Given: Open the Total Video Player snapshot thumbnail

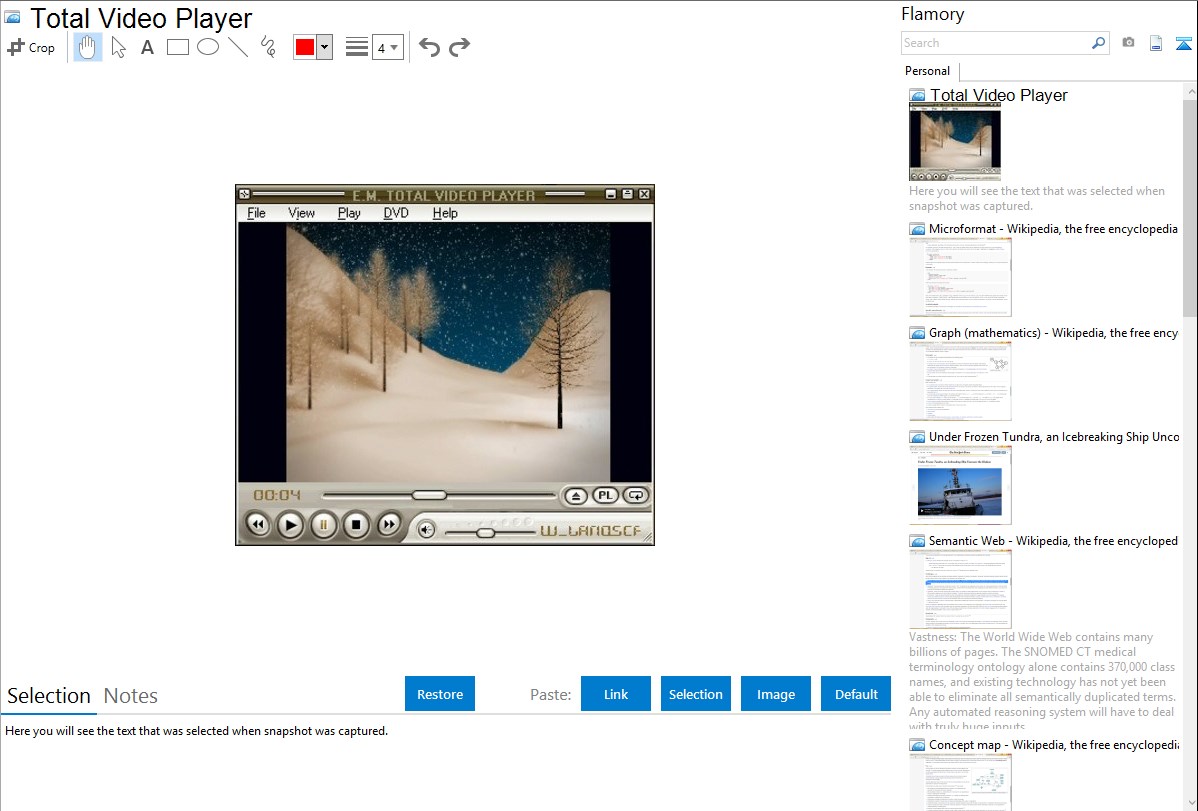Looking at the screenshot, I should 955,142.
